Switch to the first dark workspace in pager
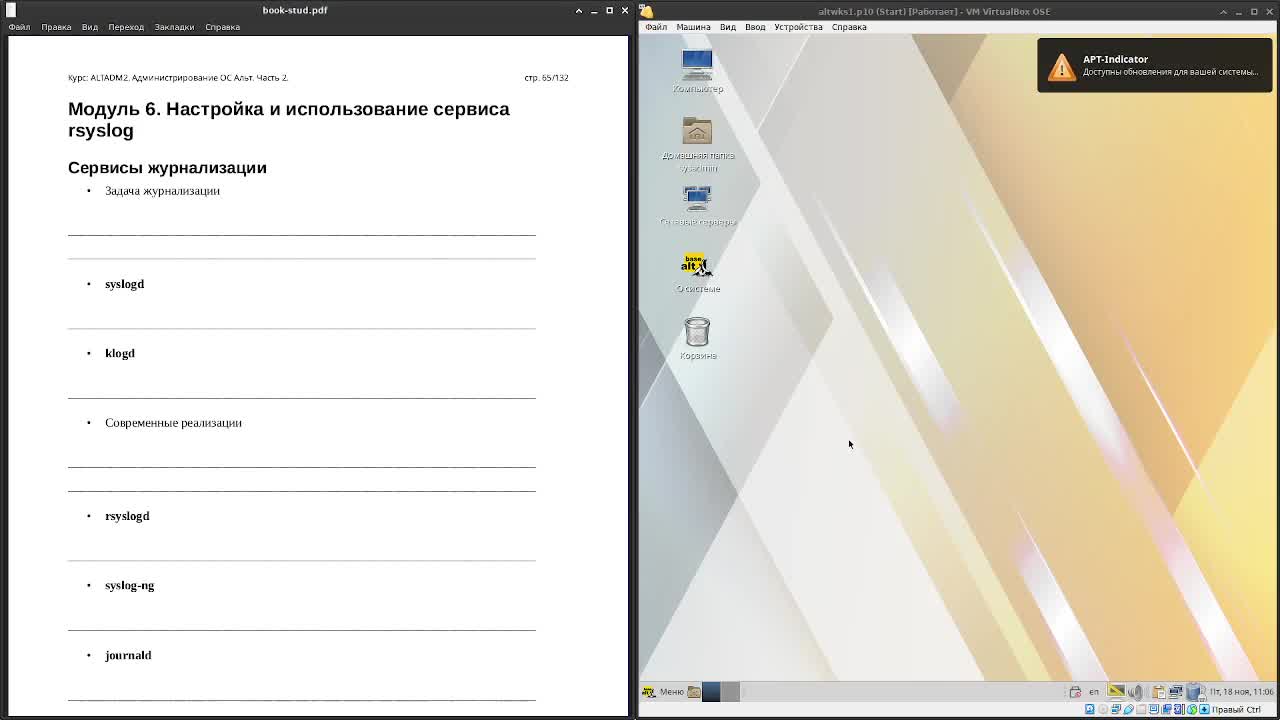The image size is (1280, 720). coord(711,692)
